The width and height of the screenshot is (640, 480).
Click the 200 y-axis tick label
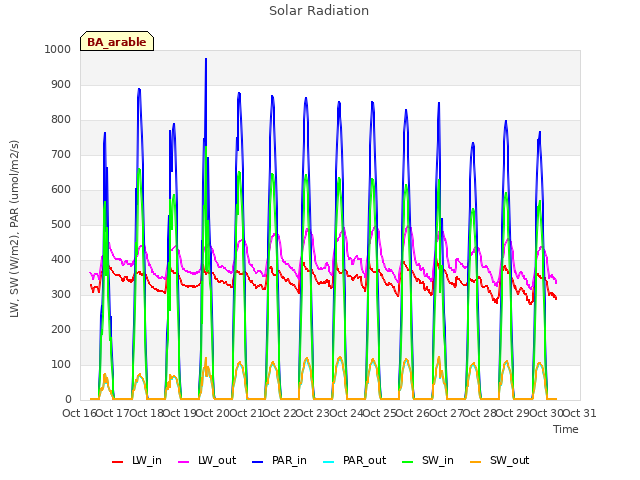click(61, 329)
